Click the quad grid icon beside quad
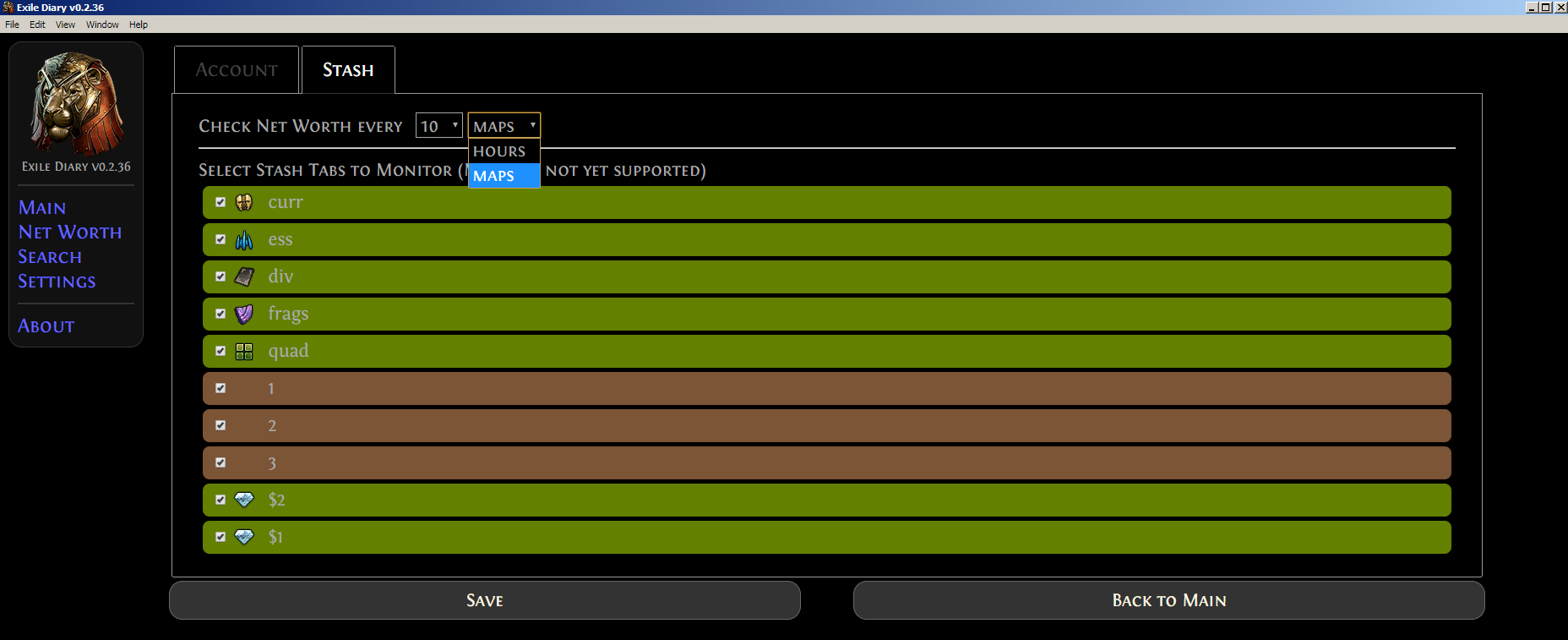Image resolution: width=1568 pixels, height=640 pixels. coord(244,352)
